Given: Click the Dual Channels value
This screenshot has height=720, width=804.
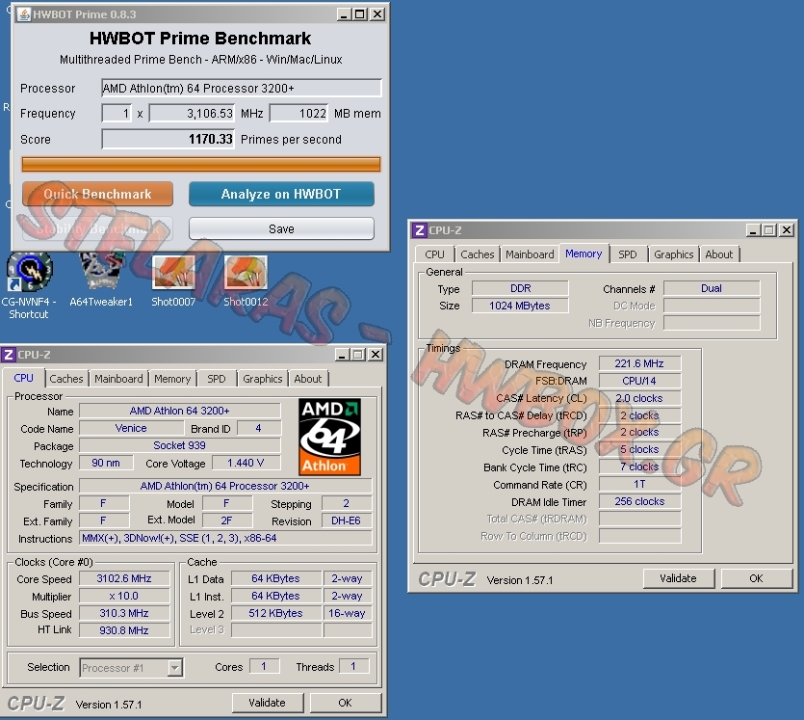Looking at the screenshot, I should 712,289.
